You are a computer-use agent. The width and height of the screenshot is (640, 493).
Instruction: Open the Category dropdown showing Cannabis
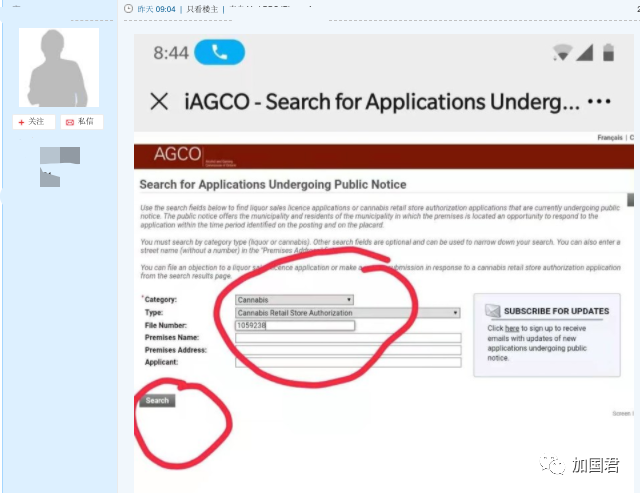tap(294, 300)
